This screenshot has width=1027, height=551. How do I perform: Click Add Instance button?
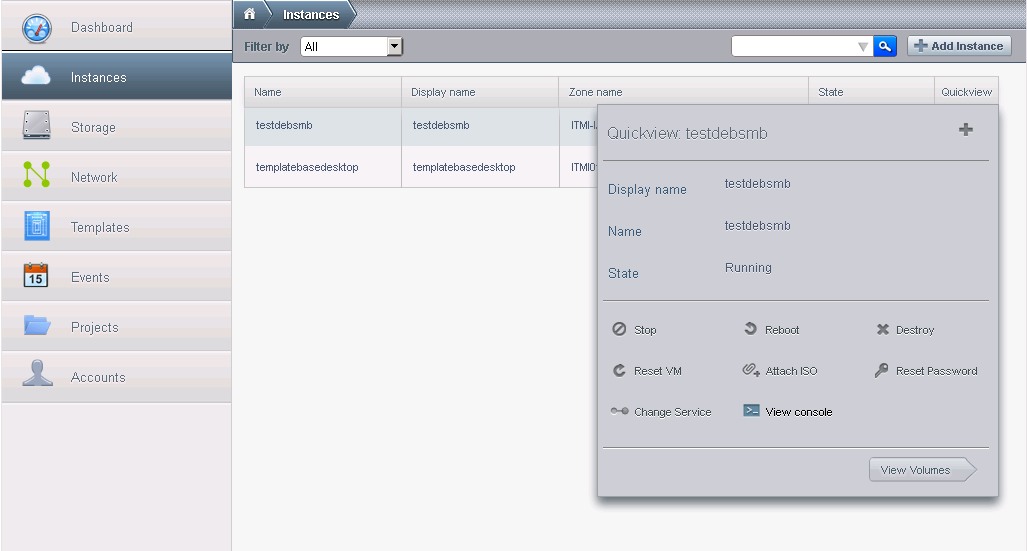pyautogui.click(x=958, y=46)
